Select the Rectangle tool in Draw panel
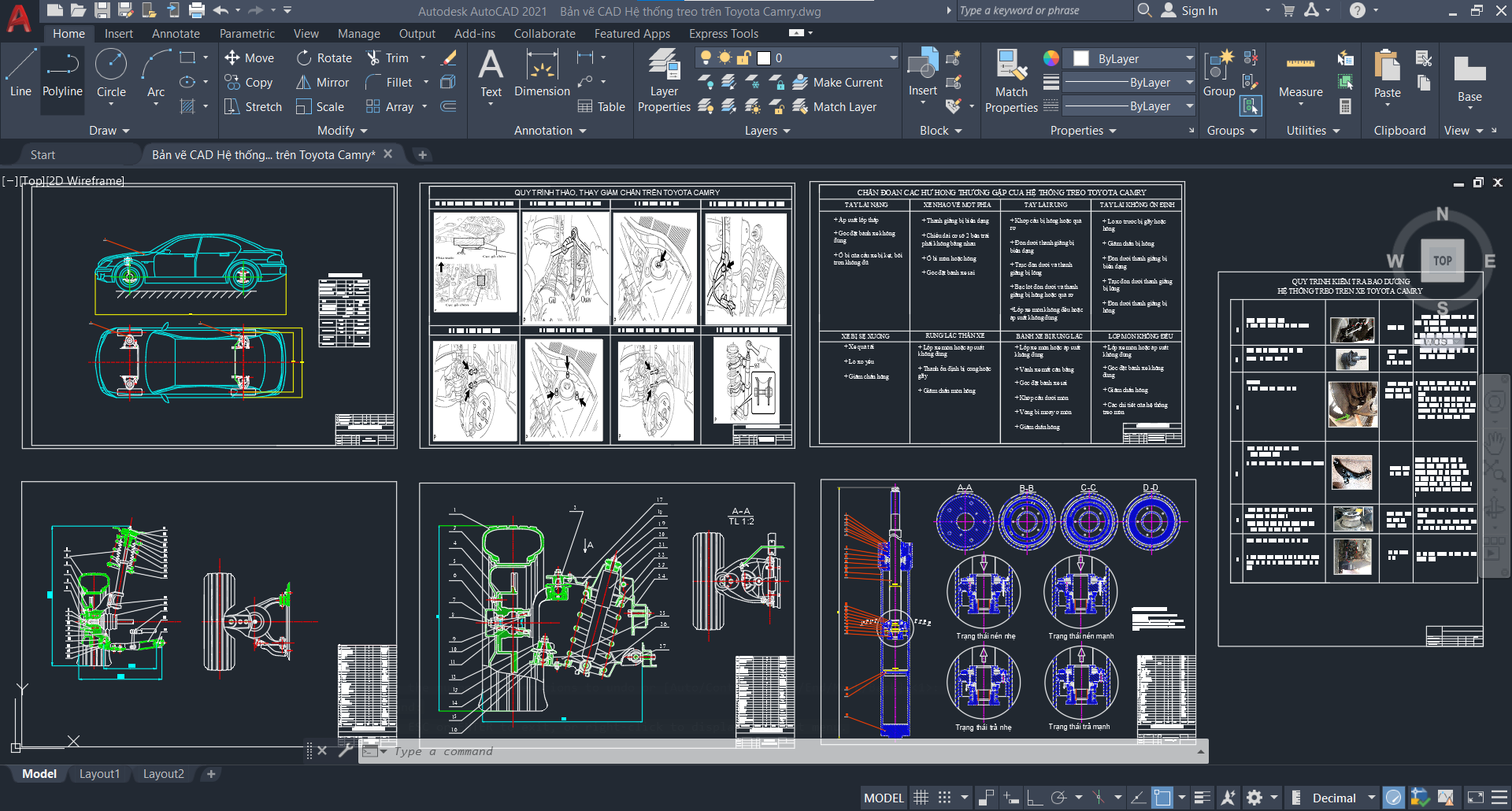This screenshot has width=1512, height=811. [x=187, y=57]
